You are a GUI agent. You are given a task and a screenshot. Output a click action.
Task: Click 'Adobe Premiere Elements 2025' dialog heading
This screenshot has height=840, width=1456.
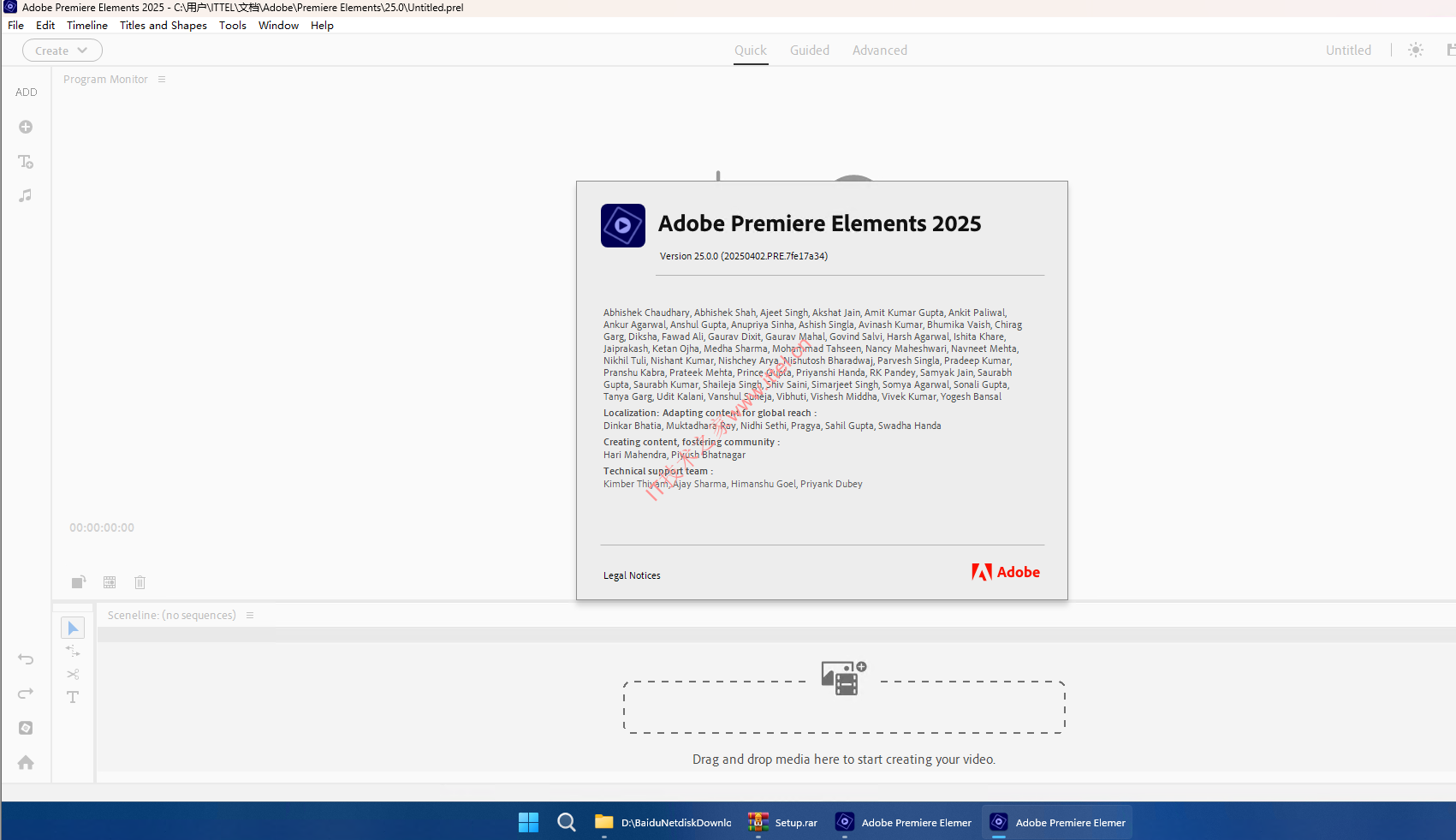click(x=820, y=223)
